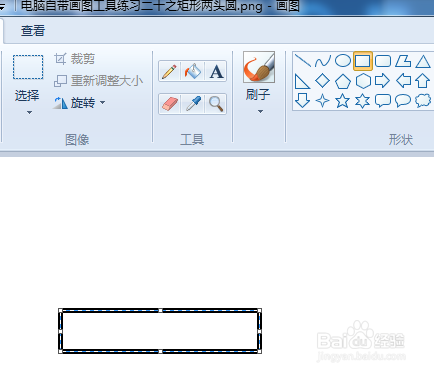Pick the Oval callout shape
This screenshot has height=374, width=434.
(x=403, y=100)
